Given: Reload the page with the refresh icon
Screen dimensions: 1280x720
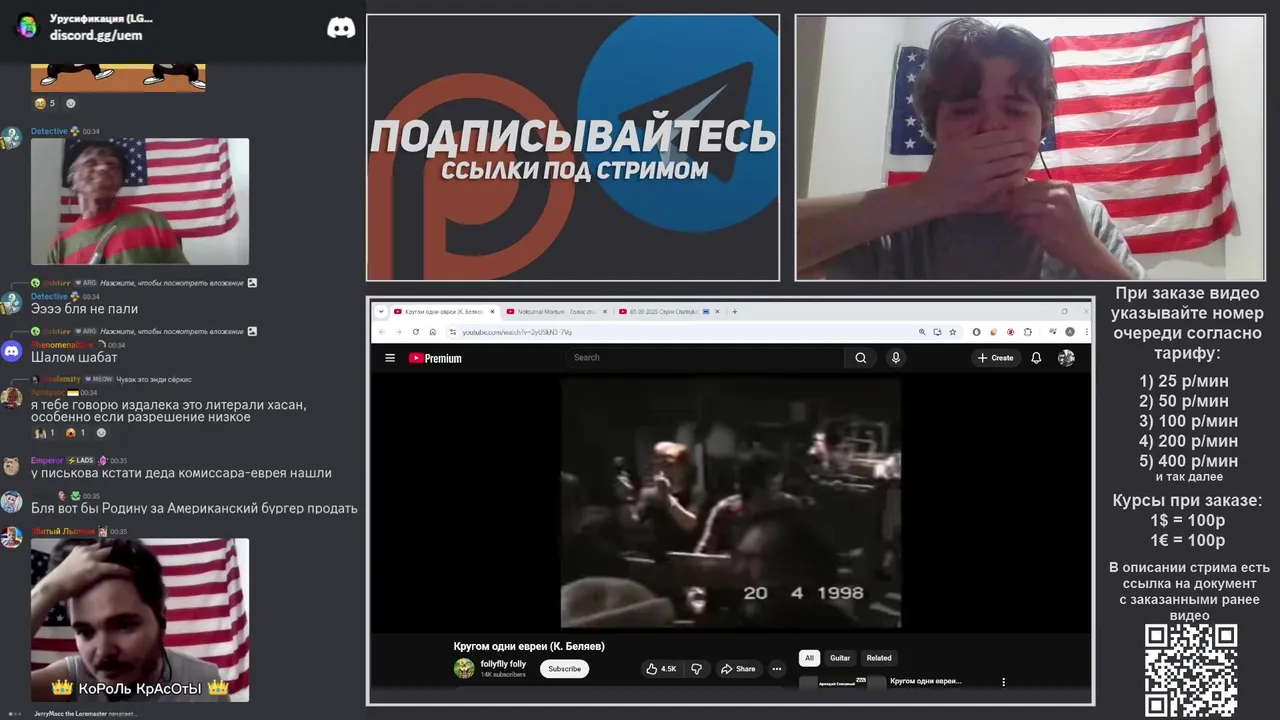Looking at the screenshot, I should tap(416, 332).
